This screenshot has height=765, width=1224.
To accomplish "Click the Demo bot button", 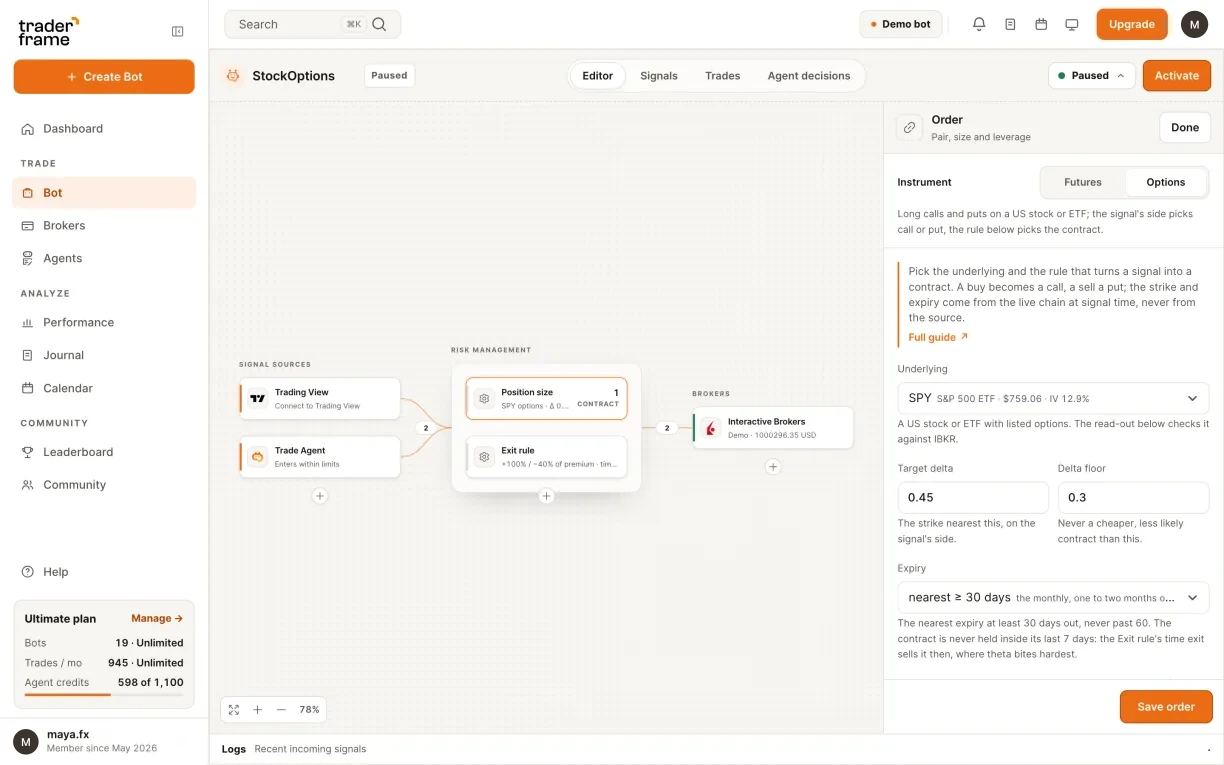I will pyautogui.click(x=900, y=24).
